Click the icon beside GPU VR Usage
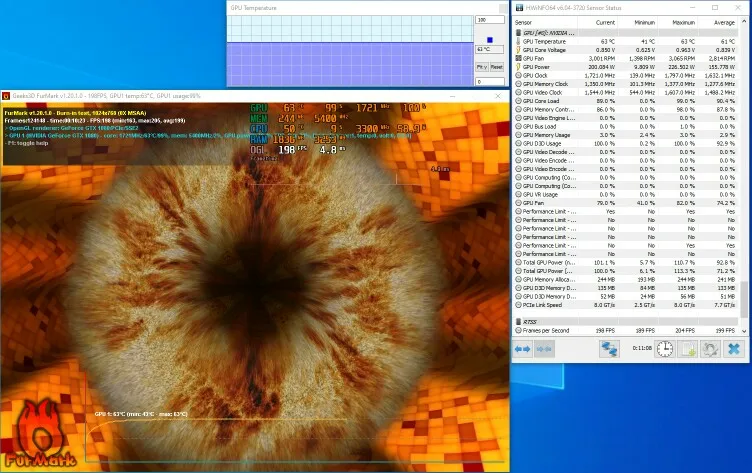This screenshot has width=752, height=473. (x=518, y=194)
